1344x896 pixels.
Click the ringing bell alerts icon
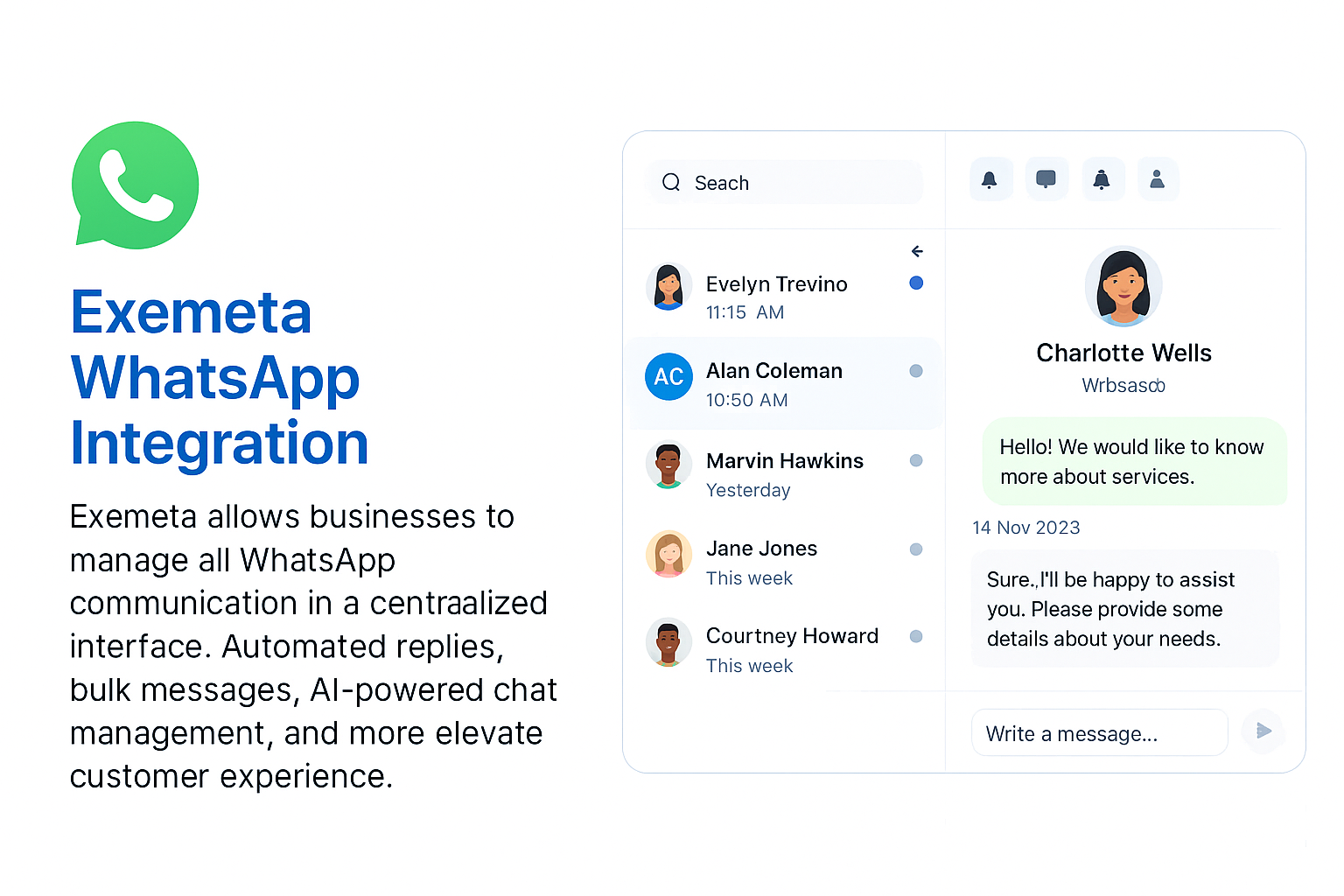pos(1102,179)
